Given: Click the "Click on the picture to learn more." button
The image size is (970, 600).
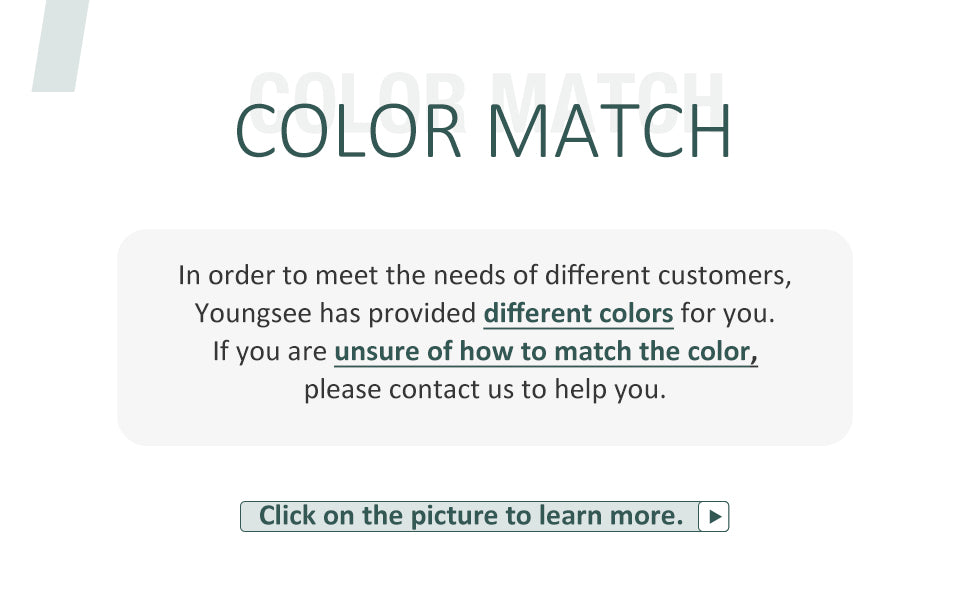Looking at the screenshot, I should click(484, 516).
